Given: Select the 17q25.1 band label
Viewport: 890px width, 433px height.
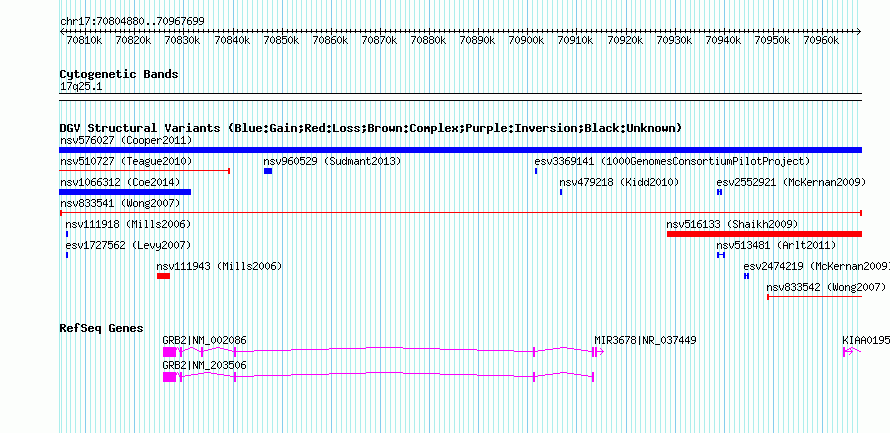Looking at the screenshot, I should tap(81, 87).
